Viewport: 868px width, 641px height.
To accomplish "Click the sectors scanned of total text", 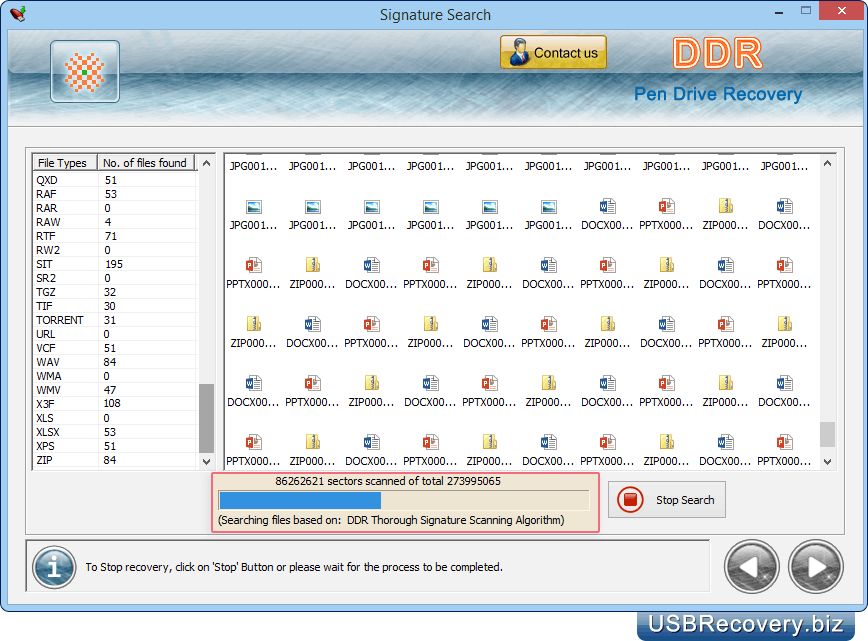I will click(388, 481).
